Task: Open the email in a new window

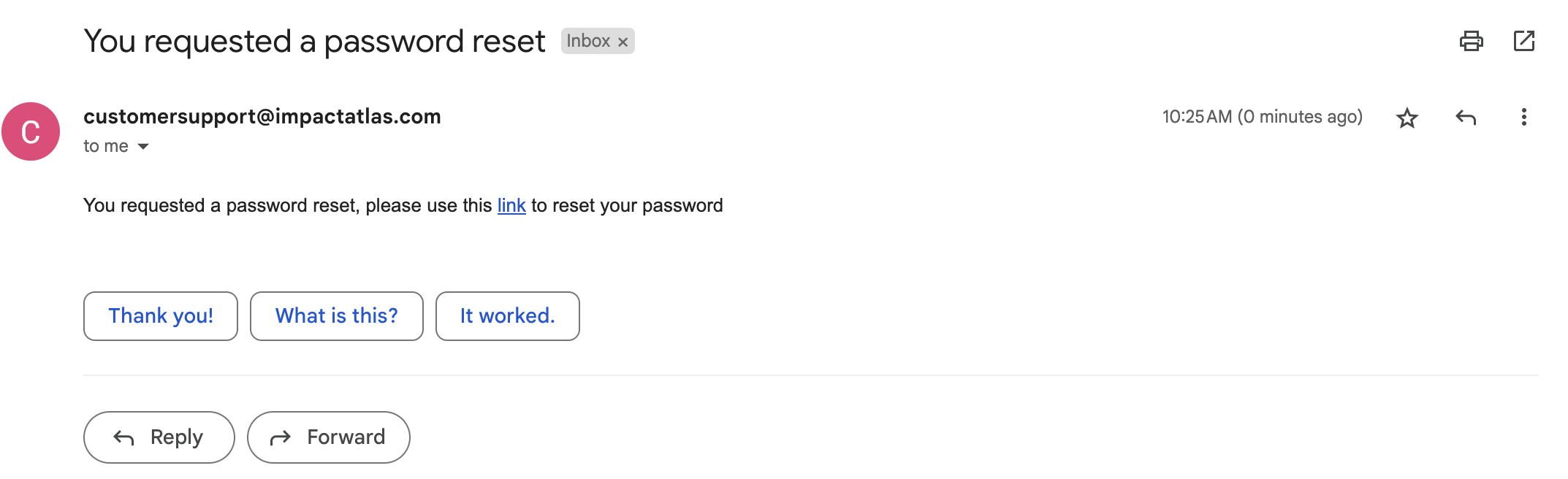Action: [1523, 41]
